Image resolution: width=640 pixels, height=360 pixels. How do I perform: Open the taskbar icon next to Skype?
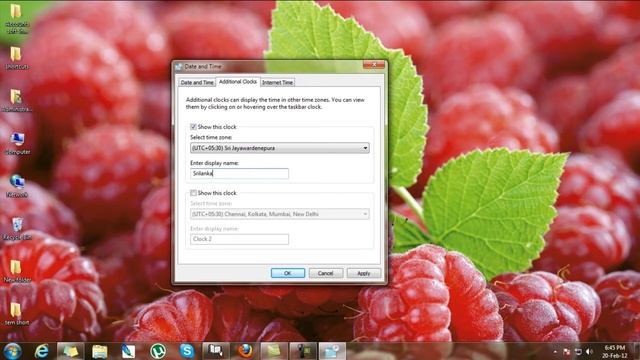216,351
